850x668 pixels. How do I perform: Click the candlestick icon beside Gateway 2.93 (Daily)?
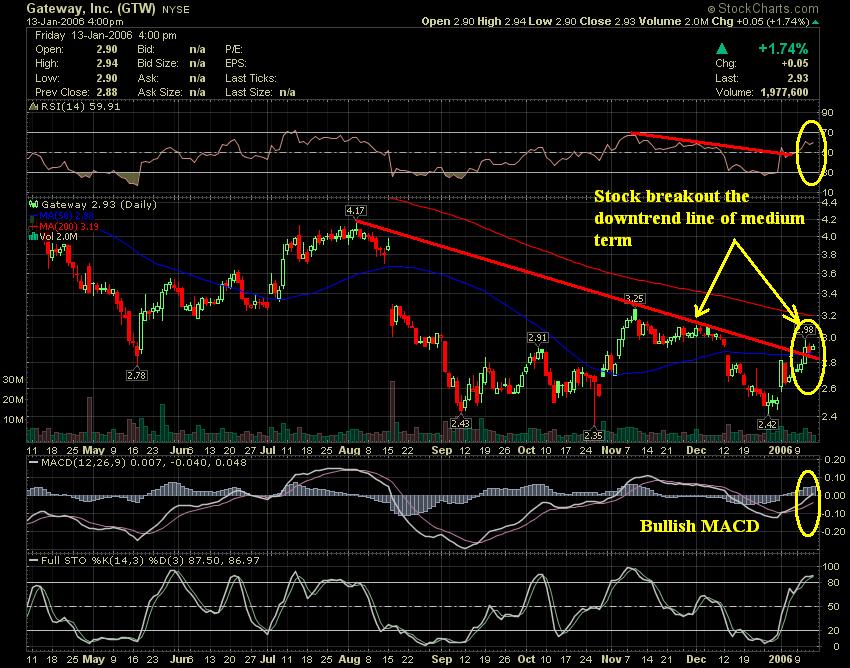pyautogui.click(x=34, y=205)
